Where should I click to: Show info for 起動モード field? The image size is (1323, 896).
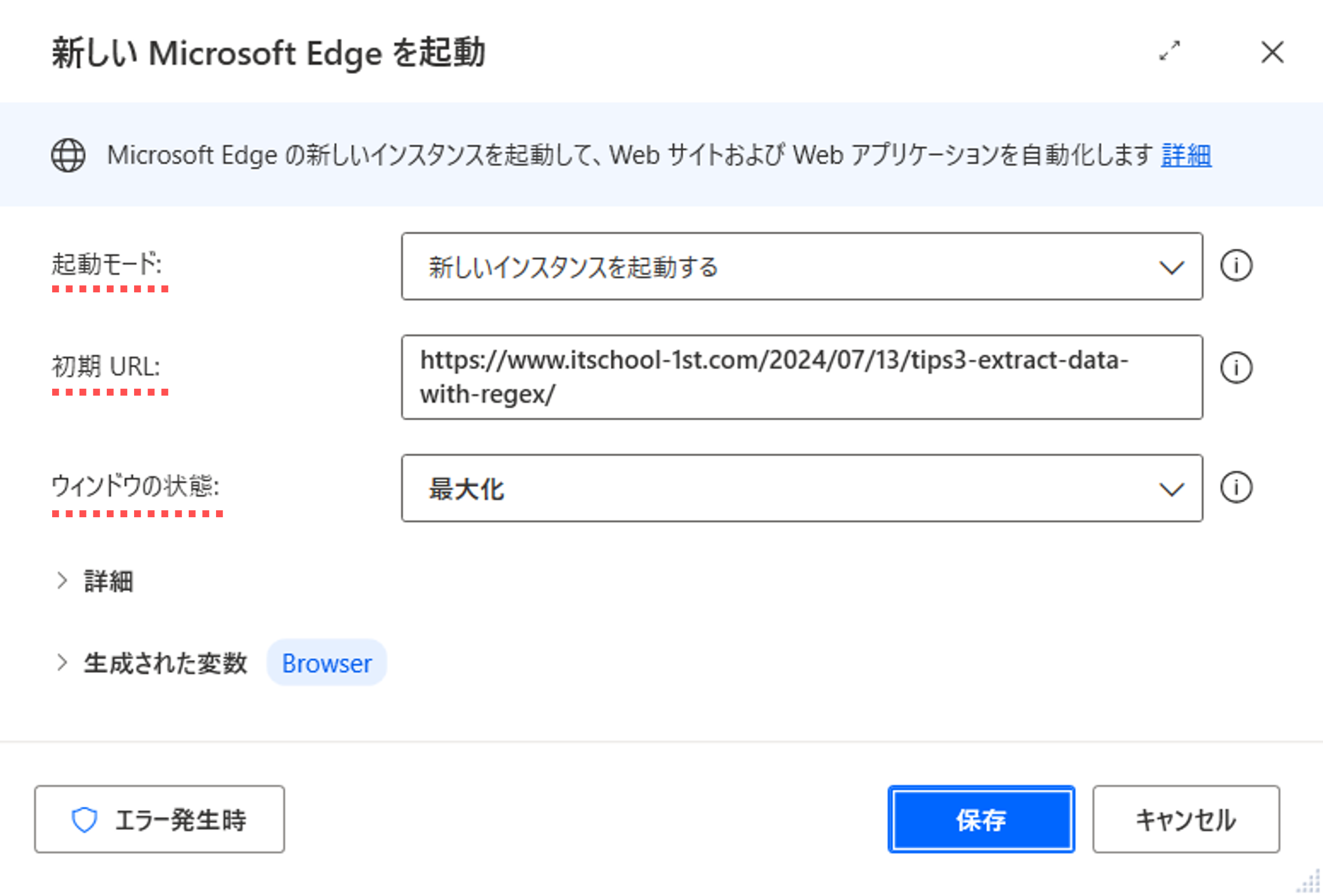tap(1236, 266)
